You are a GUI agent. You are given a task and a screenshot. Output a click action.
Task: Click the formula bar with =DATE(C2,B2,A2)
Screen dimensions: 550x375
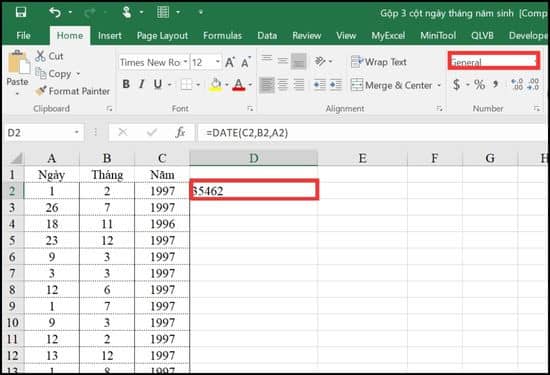coord(374,133)
